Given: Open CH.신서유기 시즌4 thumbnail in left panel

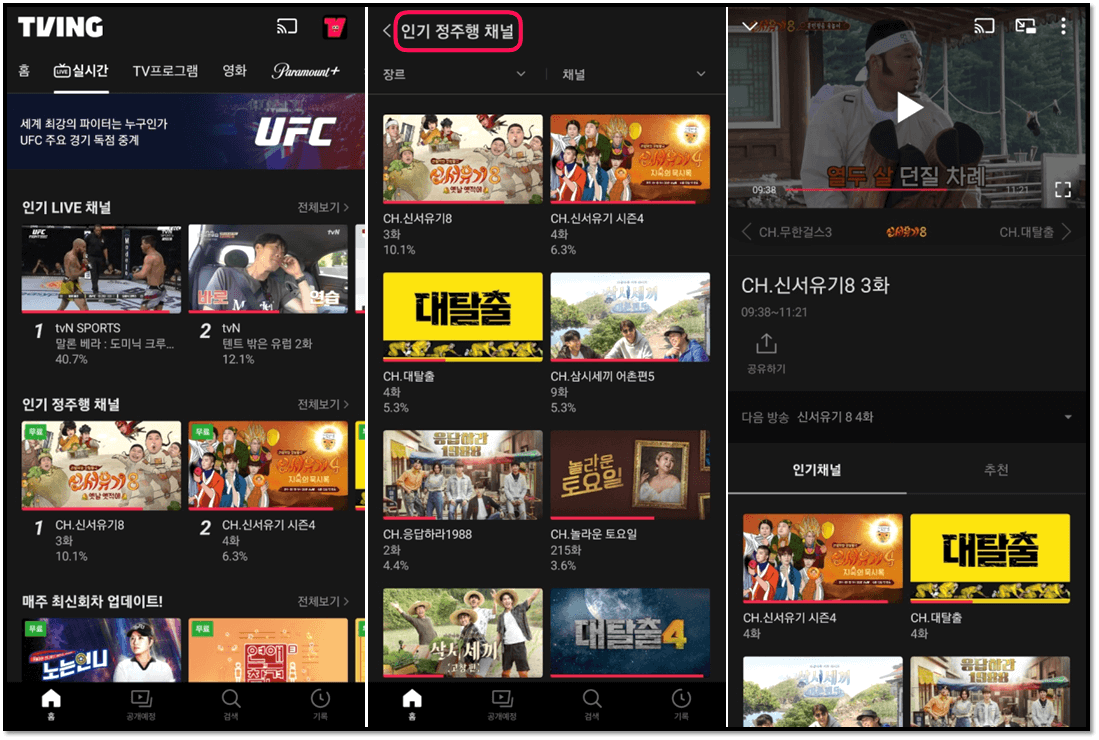Looking at the screenshot, I should [268, 466].
